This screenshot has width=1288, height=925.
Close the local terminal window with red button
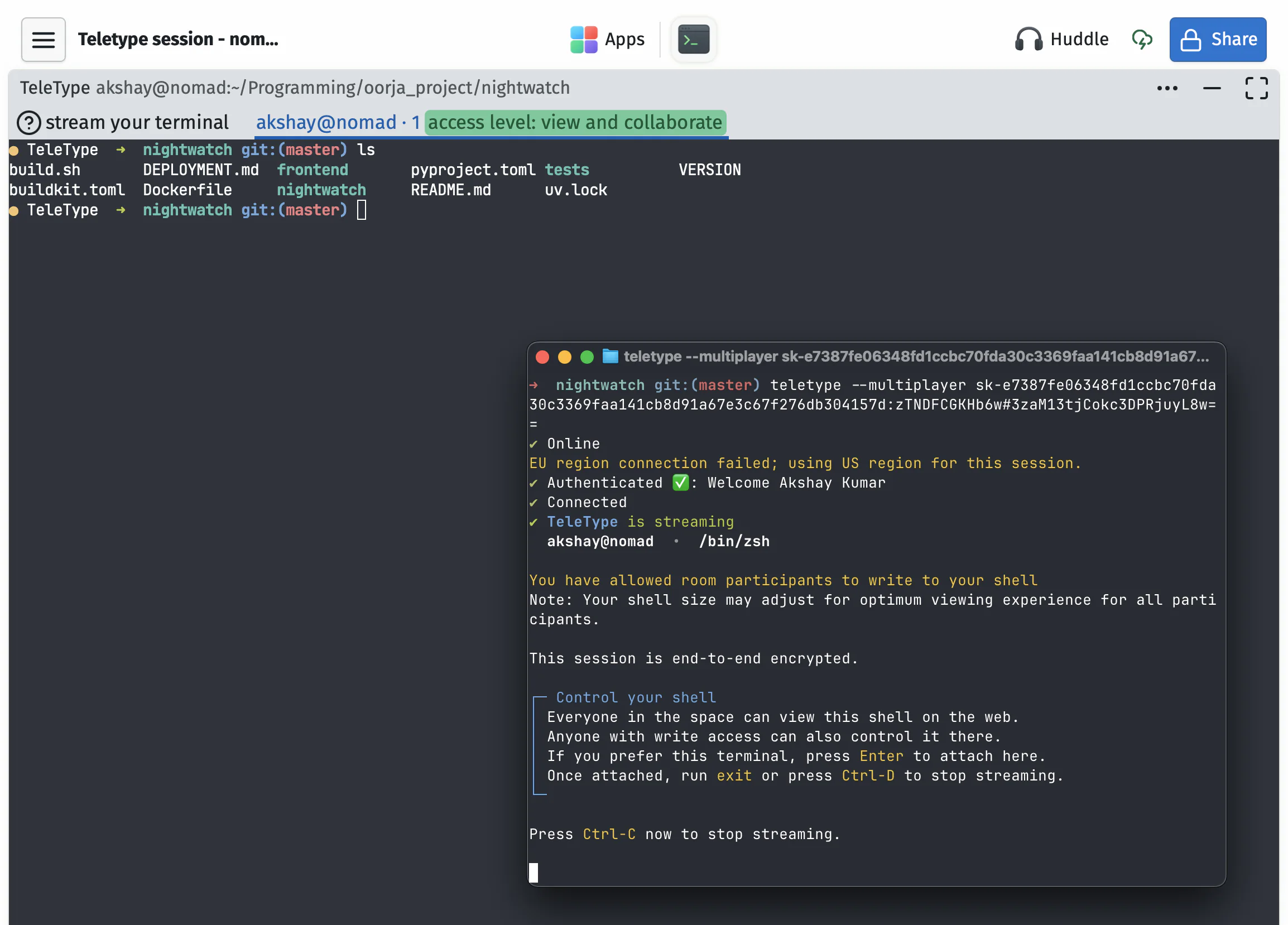point(542,356)
